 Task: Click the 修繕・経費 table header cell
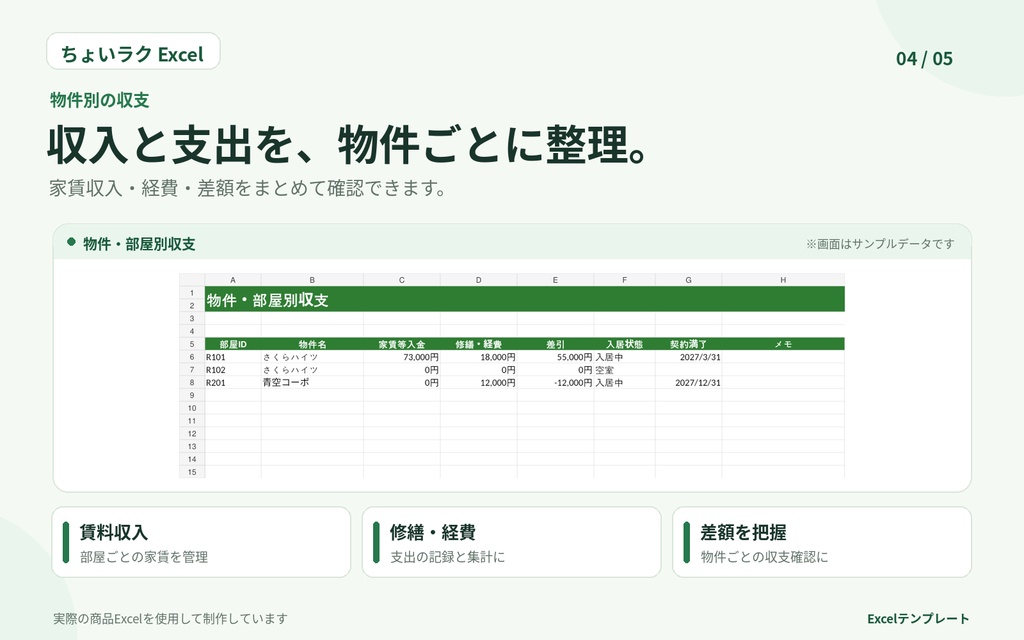[478, 344]
